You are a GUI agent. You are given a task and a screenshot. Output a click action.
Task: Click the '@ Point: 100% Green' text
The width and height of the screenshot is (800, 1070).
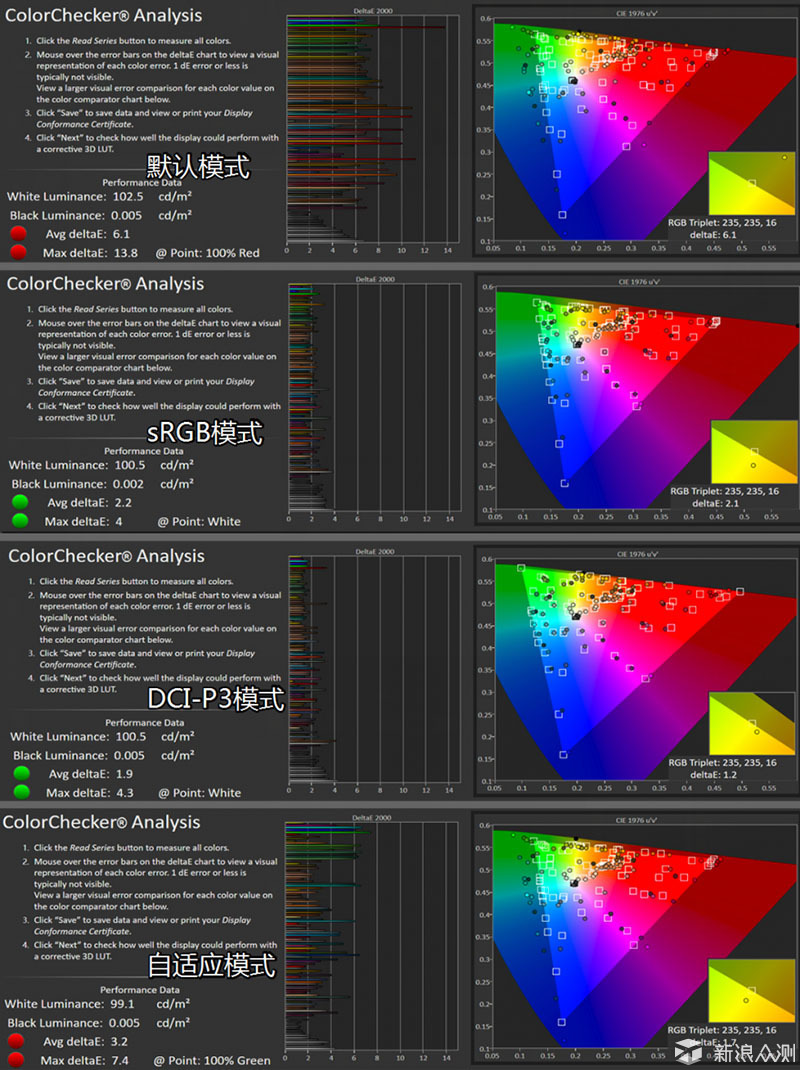click(x=212, y=1060)
